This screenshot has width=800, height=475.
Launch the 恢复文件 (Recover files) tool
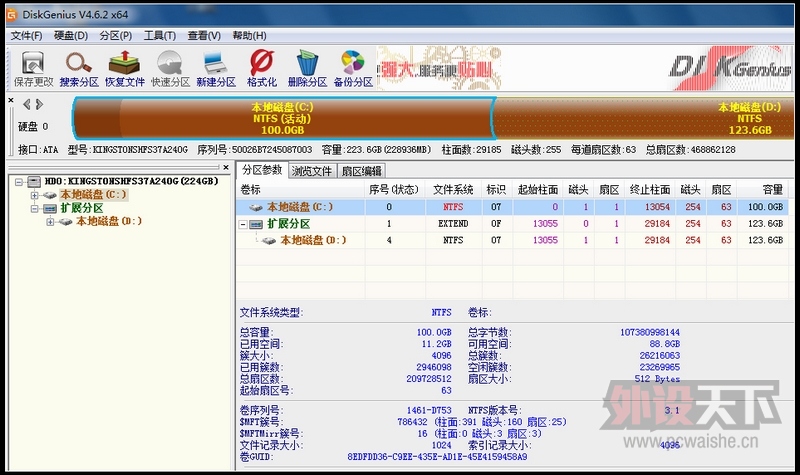point(124,68)
